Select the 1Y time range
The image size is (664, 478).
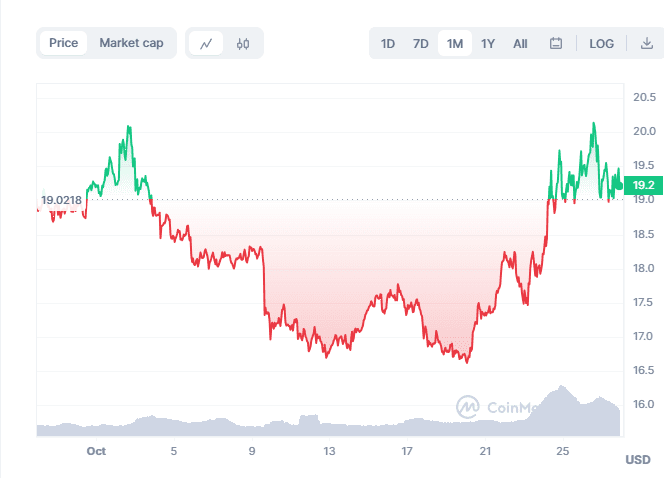click(x=488, y=44)
